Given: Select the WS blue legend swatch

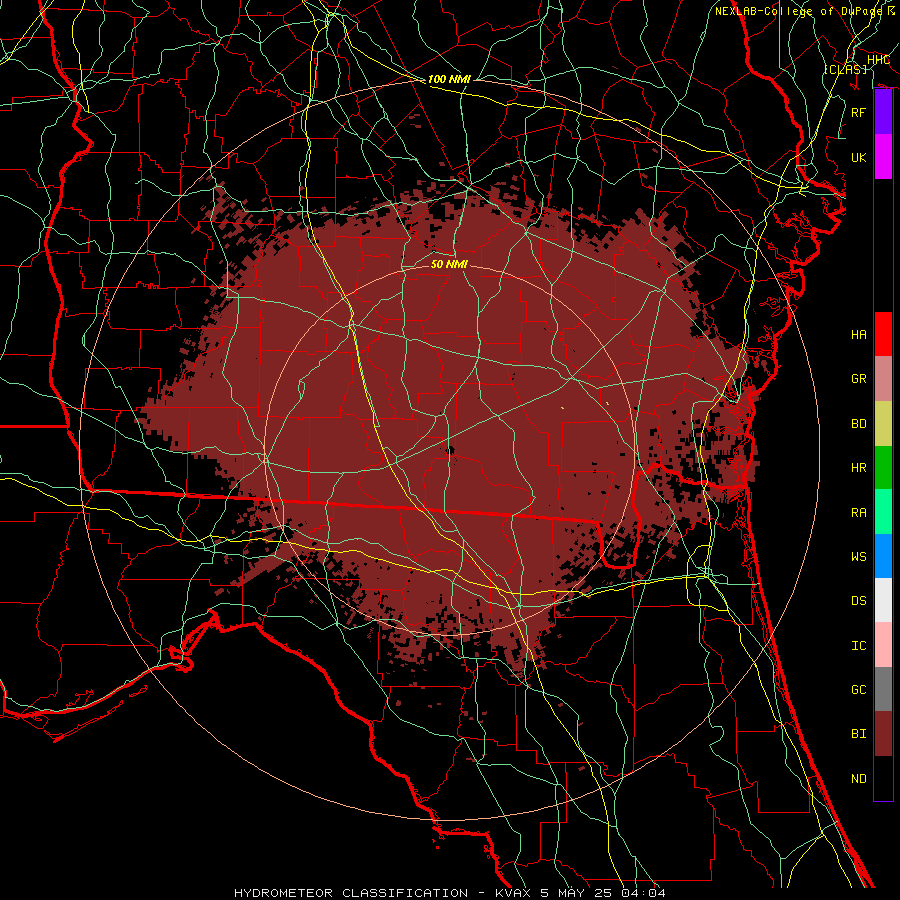Looking at the screenshot, I should click(x=883, y=556).
